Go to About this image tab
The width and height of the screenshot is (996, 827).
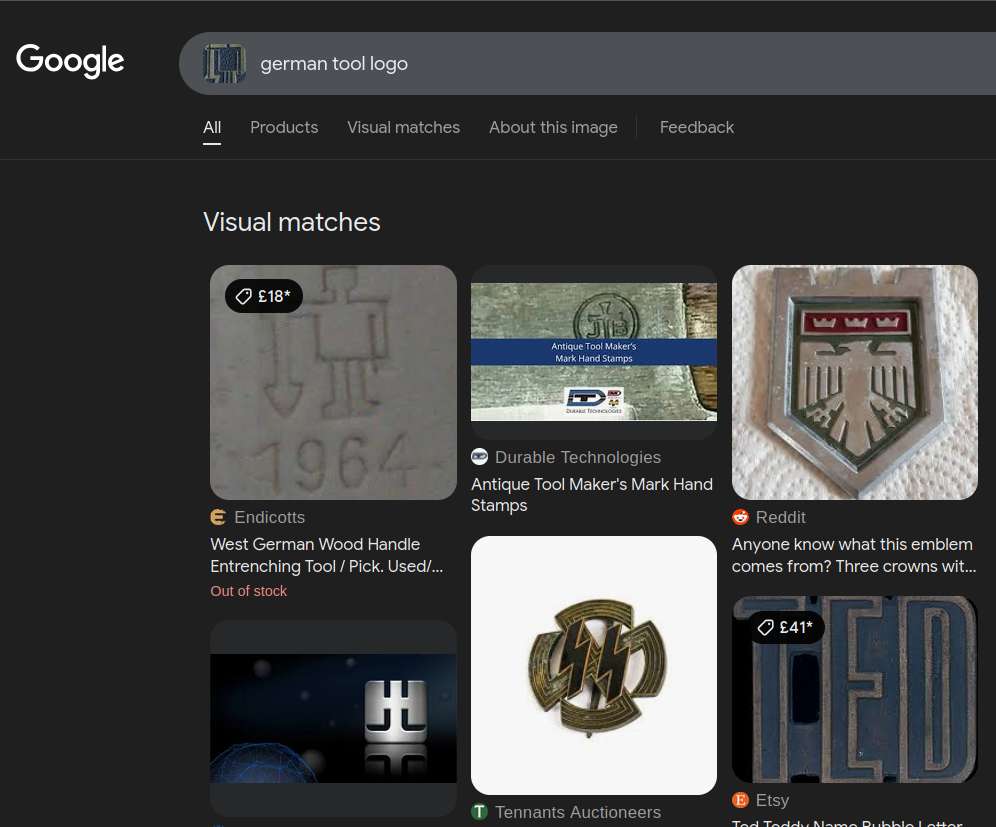coord(553,128)
